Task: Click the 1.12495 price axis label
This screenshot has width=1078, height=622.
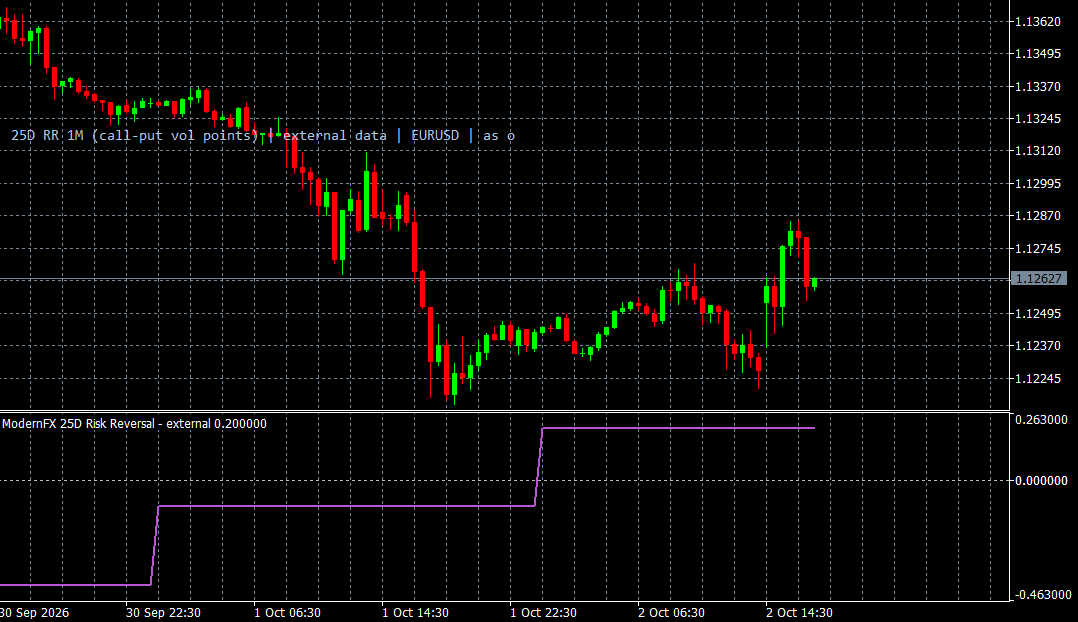Action: (1038, 313)
